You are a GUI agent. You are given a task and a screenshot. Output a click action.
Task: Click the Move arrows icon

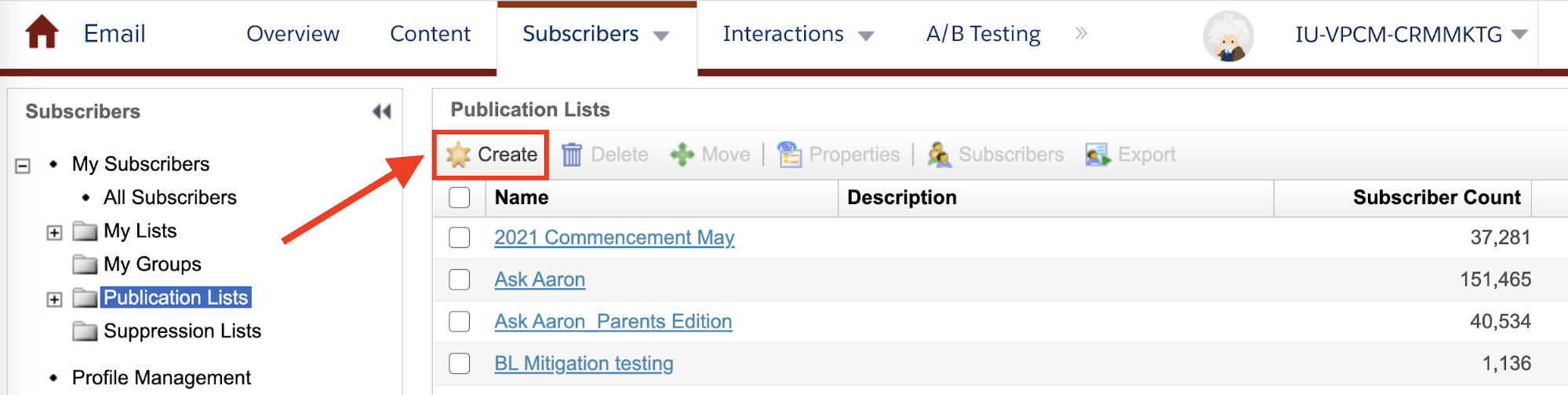click(x=682, y=155)
